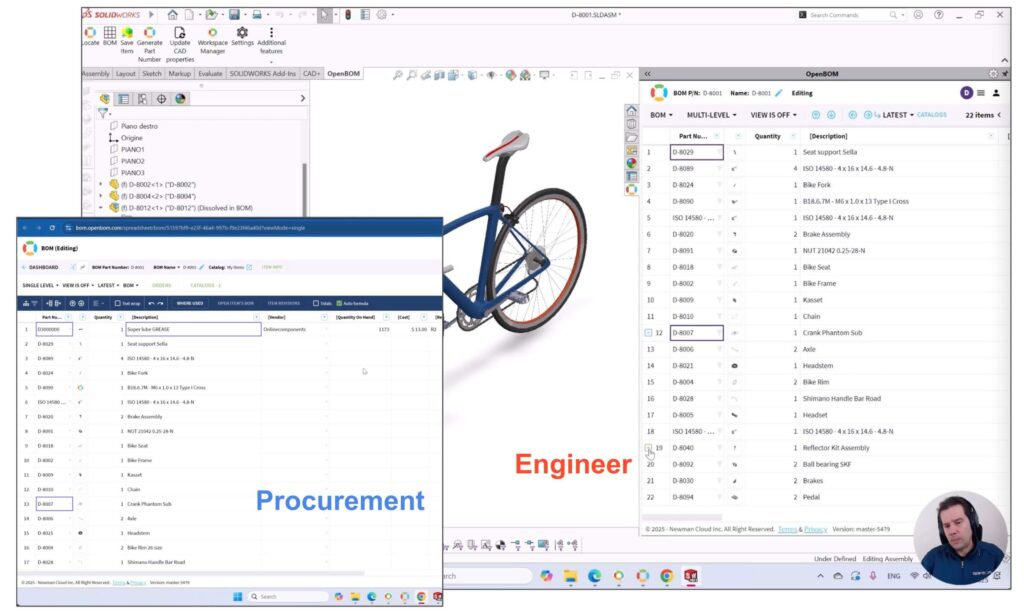
Task: Click the pencil edit icon next to Name D-8001
Action: click(x=778, y=93)
